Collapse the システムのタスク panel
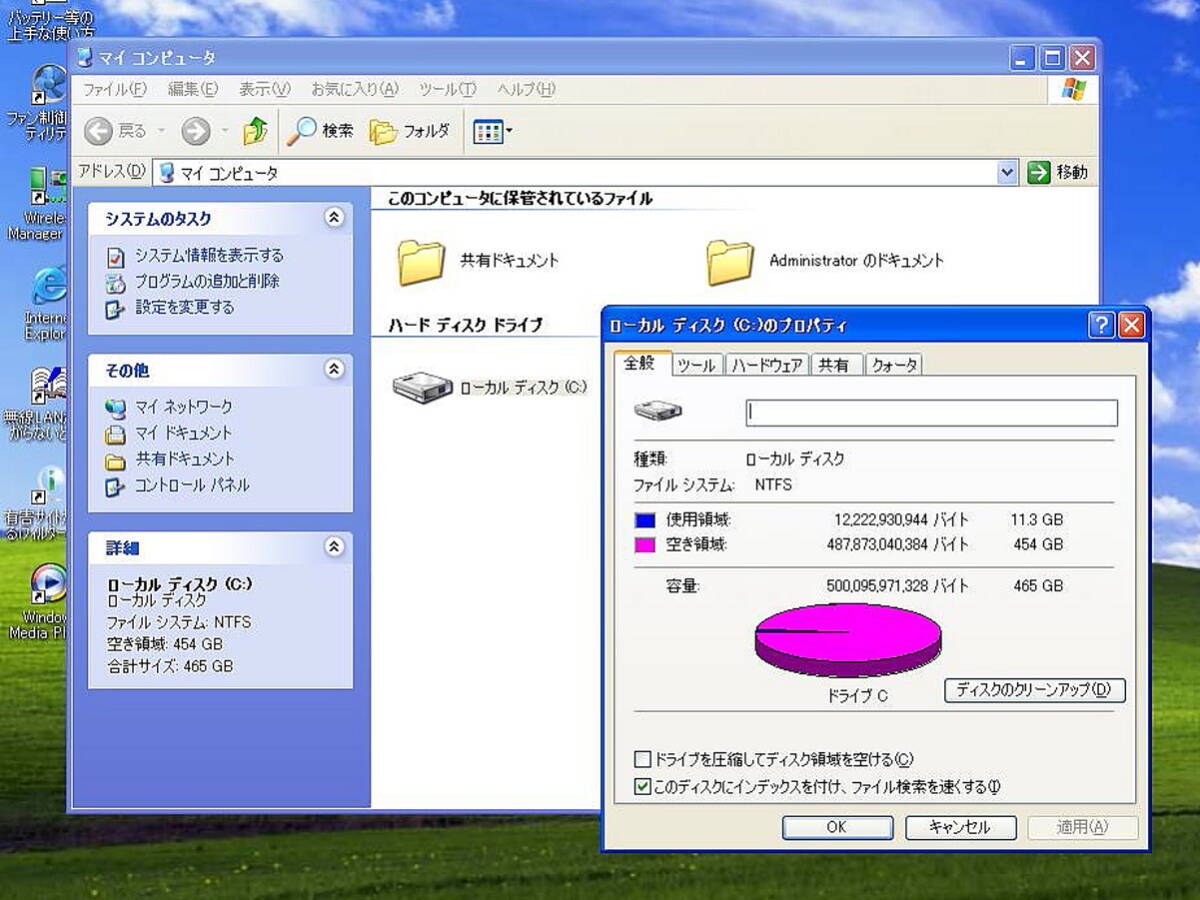Image resolution: width=1200 pixels, height=900 pixels. click(x=334, y=218)
